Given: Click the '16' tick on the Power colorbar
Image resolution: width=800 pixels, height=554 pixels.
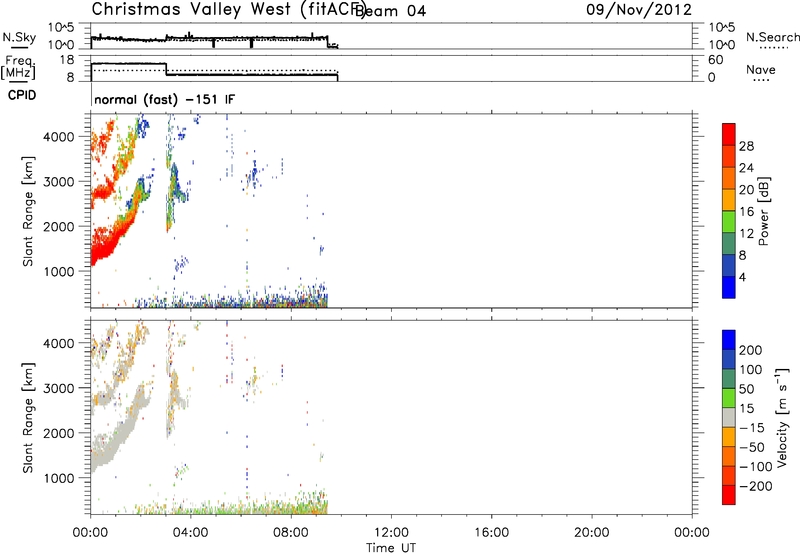Looking at the screenshot, I should point(746,212).
